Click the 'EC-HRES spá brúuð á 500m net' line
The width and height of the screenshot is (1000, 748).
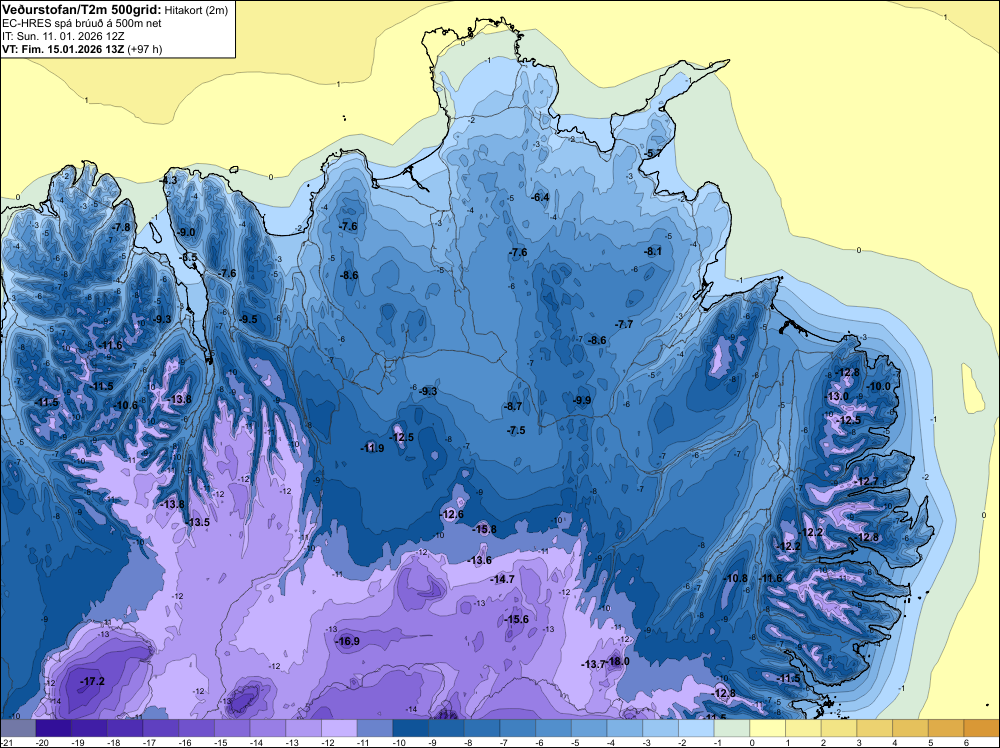(x=82, y=23)
